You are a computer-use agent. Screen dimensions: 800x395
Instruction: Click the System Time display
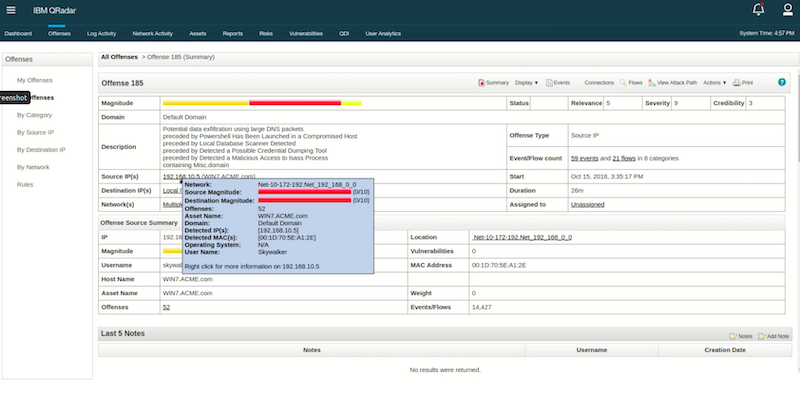coord(766,33)
